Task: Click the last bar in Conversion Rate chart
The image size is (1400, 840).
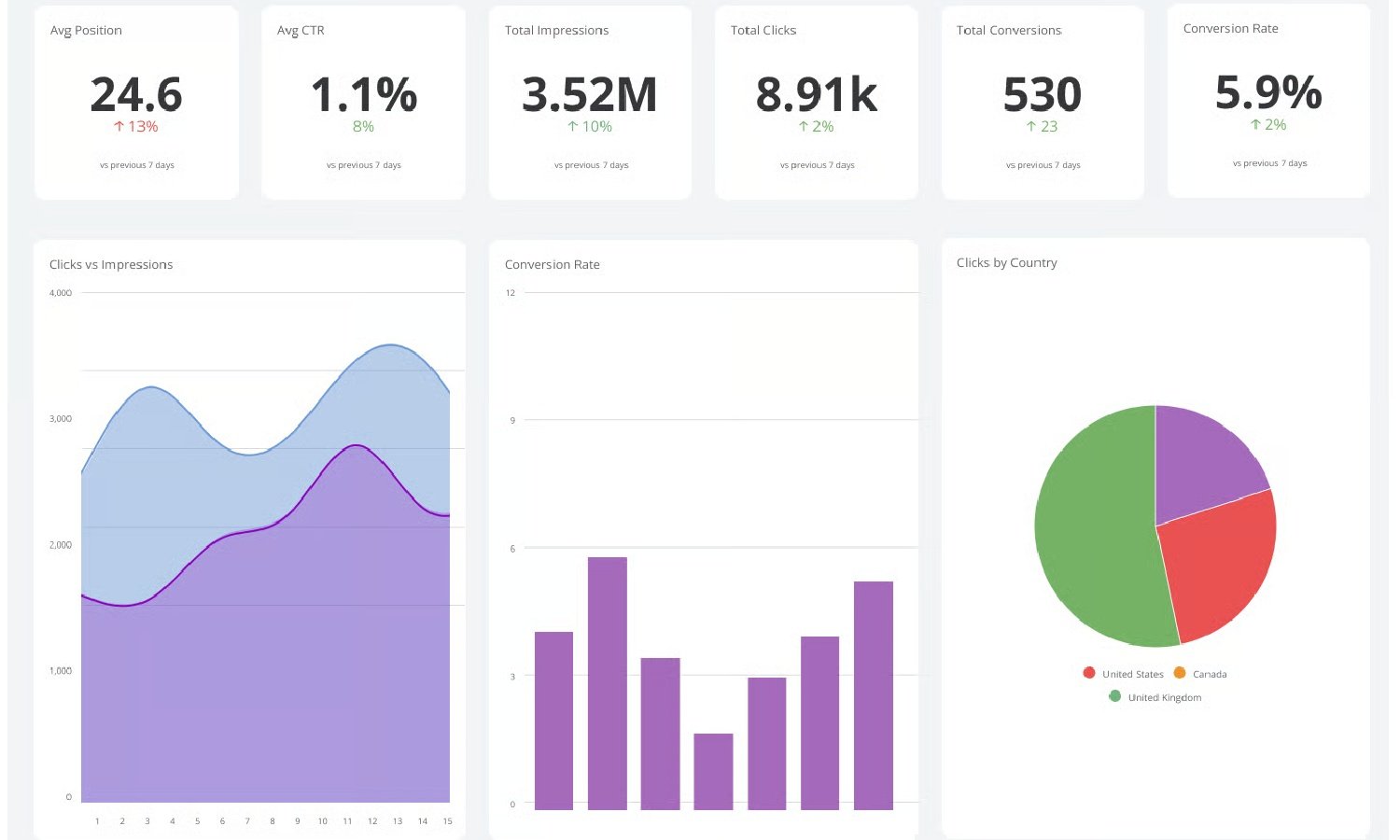Action: [x=874, y=695]
